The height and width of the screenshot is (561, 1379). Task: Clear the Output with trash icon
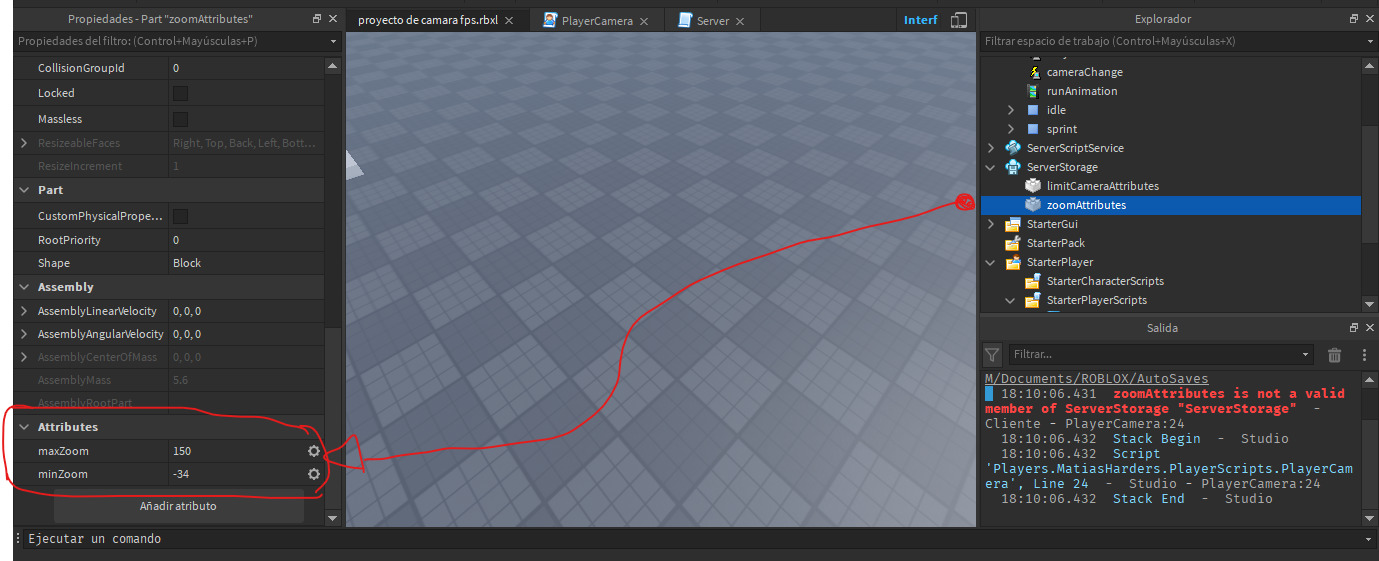(1334, 354)
